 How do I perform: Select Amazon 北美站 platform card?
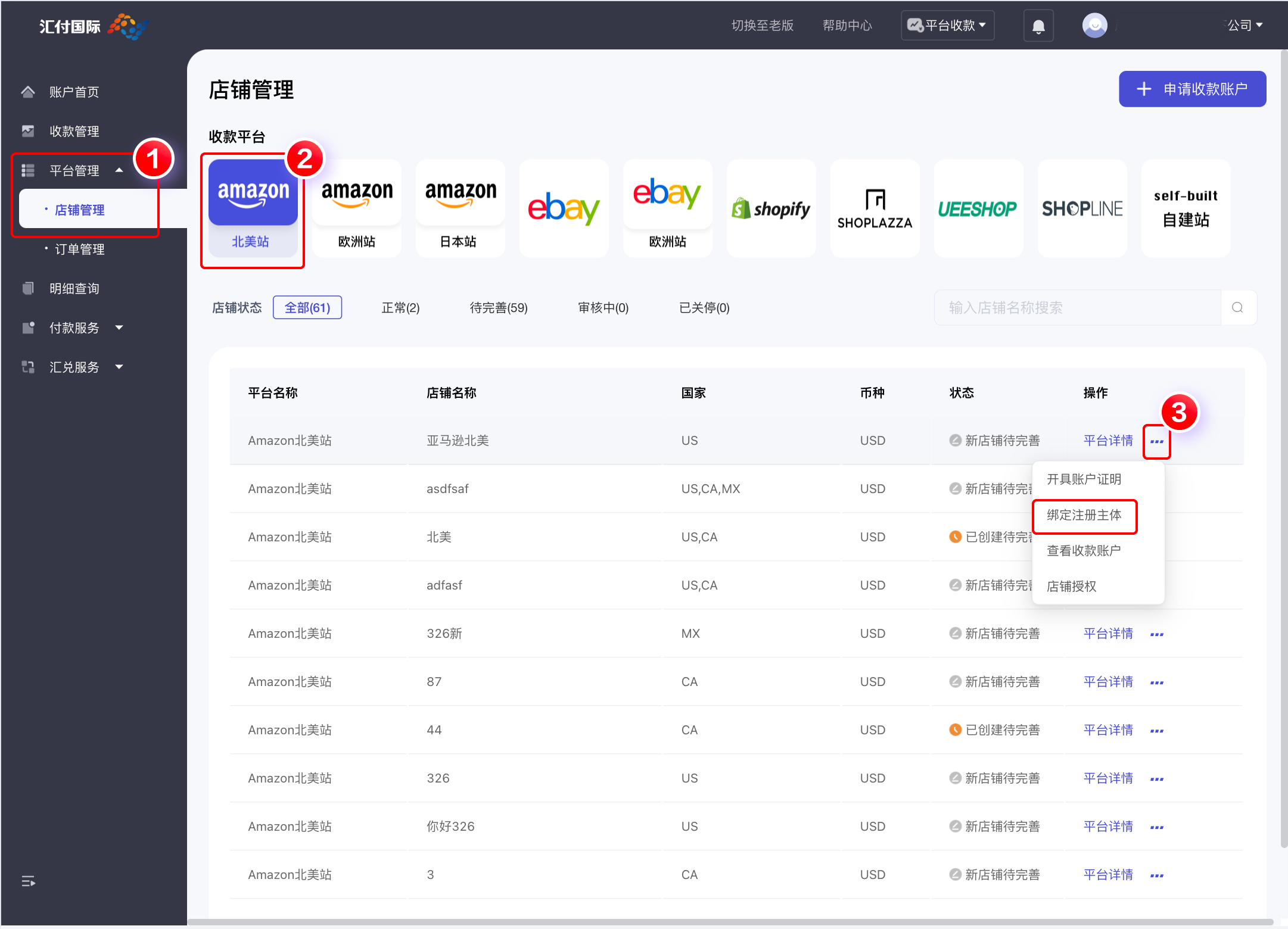tap(253, 208)
